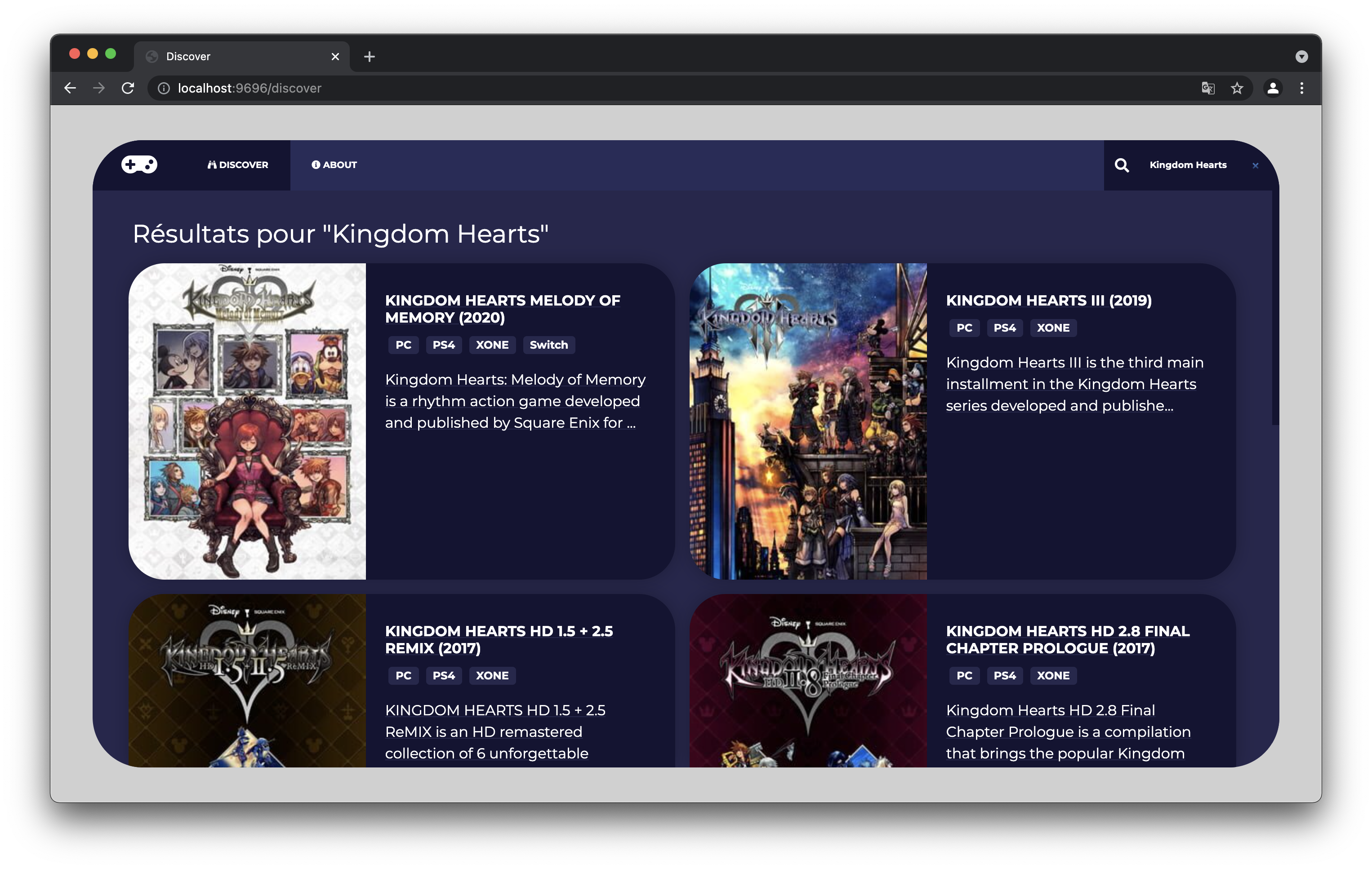Open Chrome profile avatar

pos(1273,88)
